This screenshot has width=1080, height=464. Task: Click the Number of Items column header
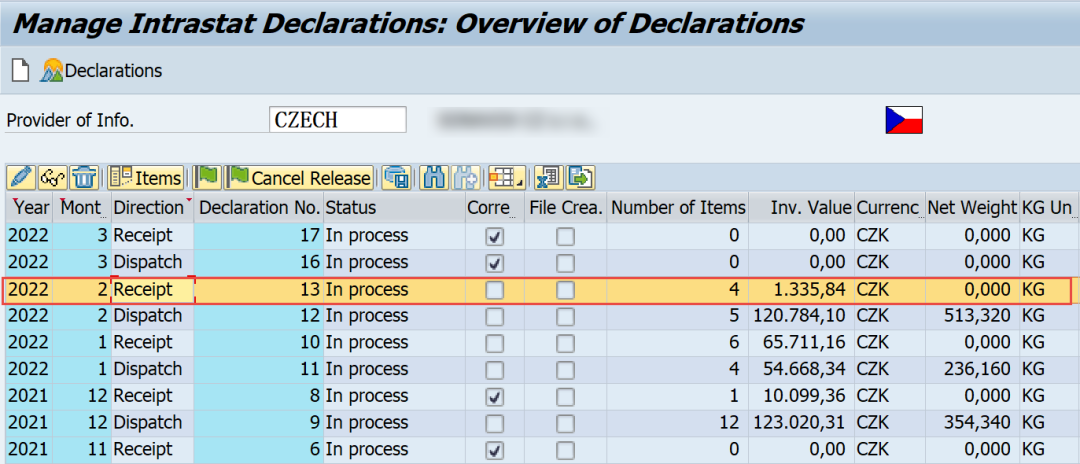[678, 207]
